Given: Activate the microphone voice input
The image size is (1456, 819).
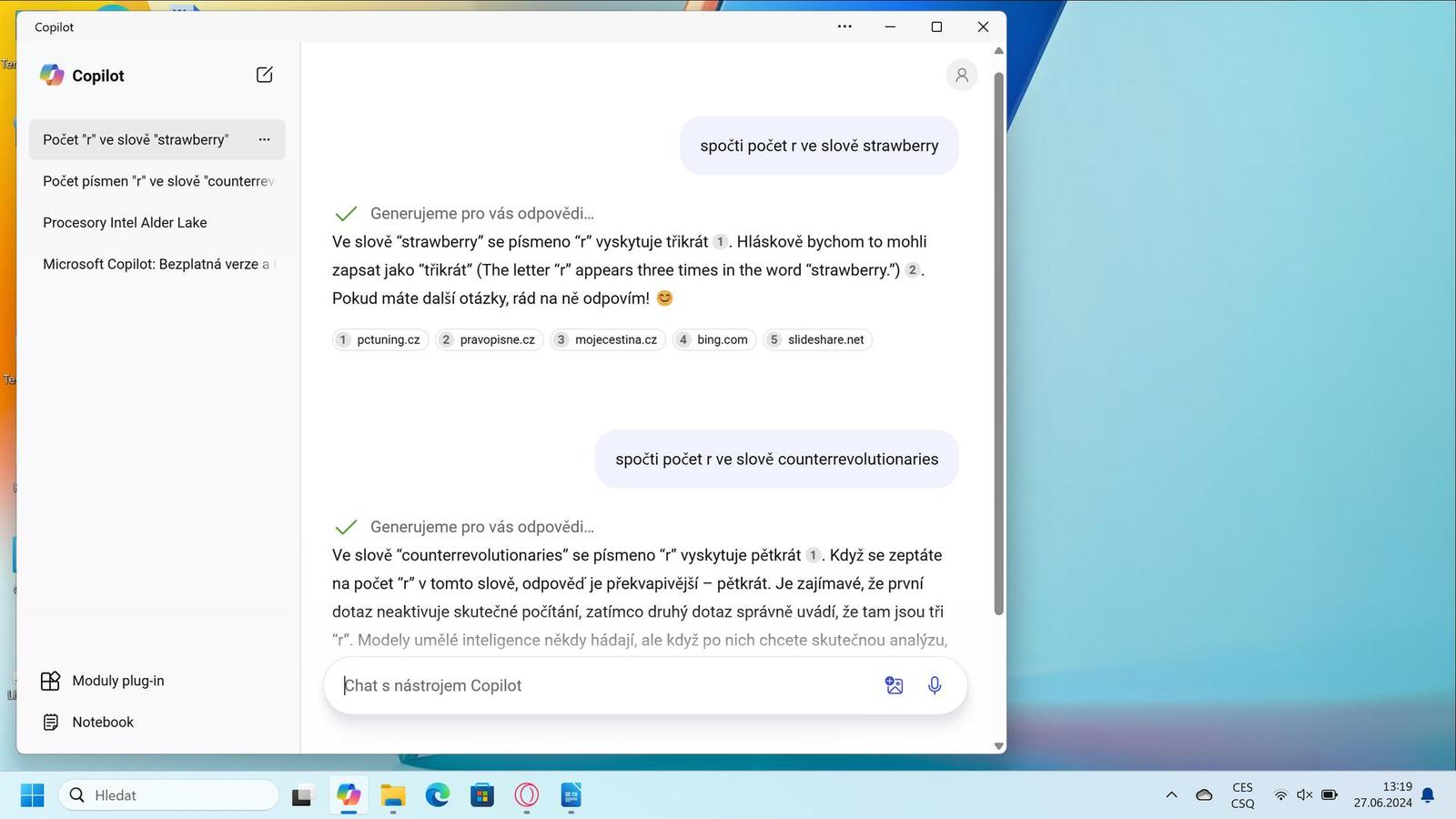Looking at the screenshot, I should tap(935, 685).
